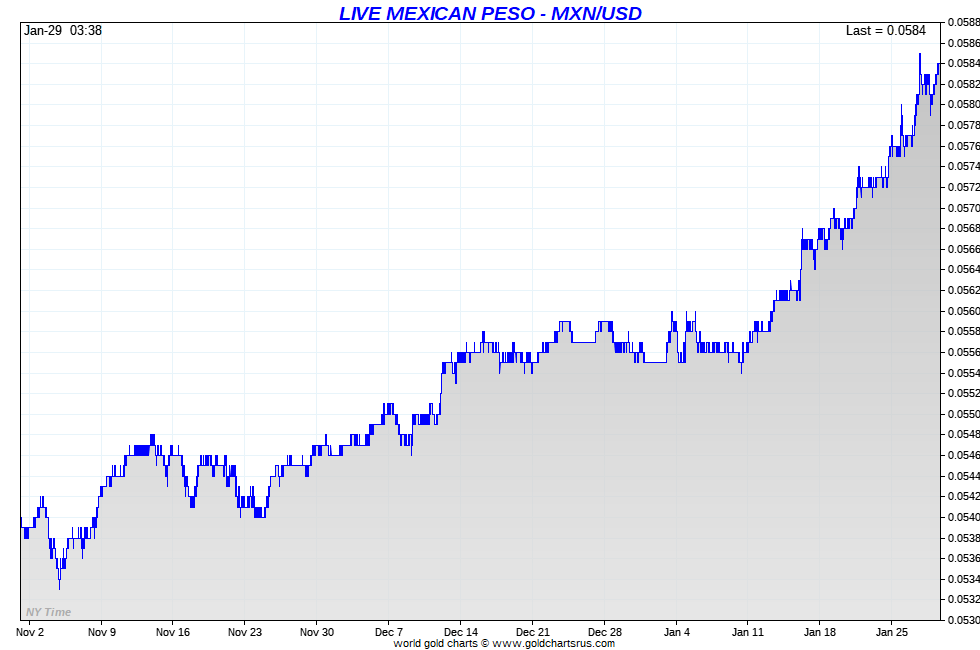Click the Jan 11 date label

point(748,632)
